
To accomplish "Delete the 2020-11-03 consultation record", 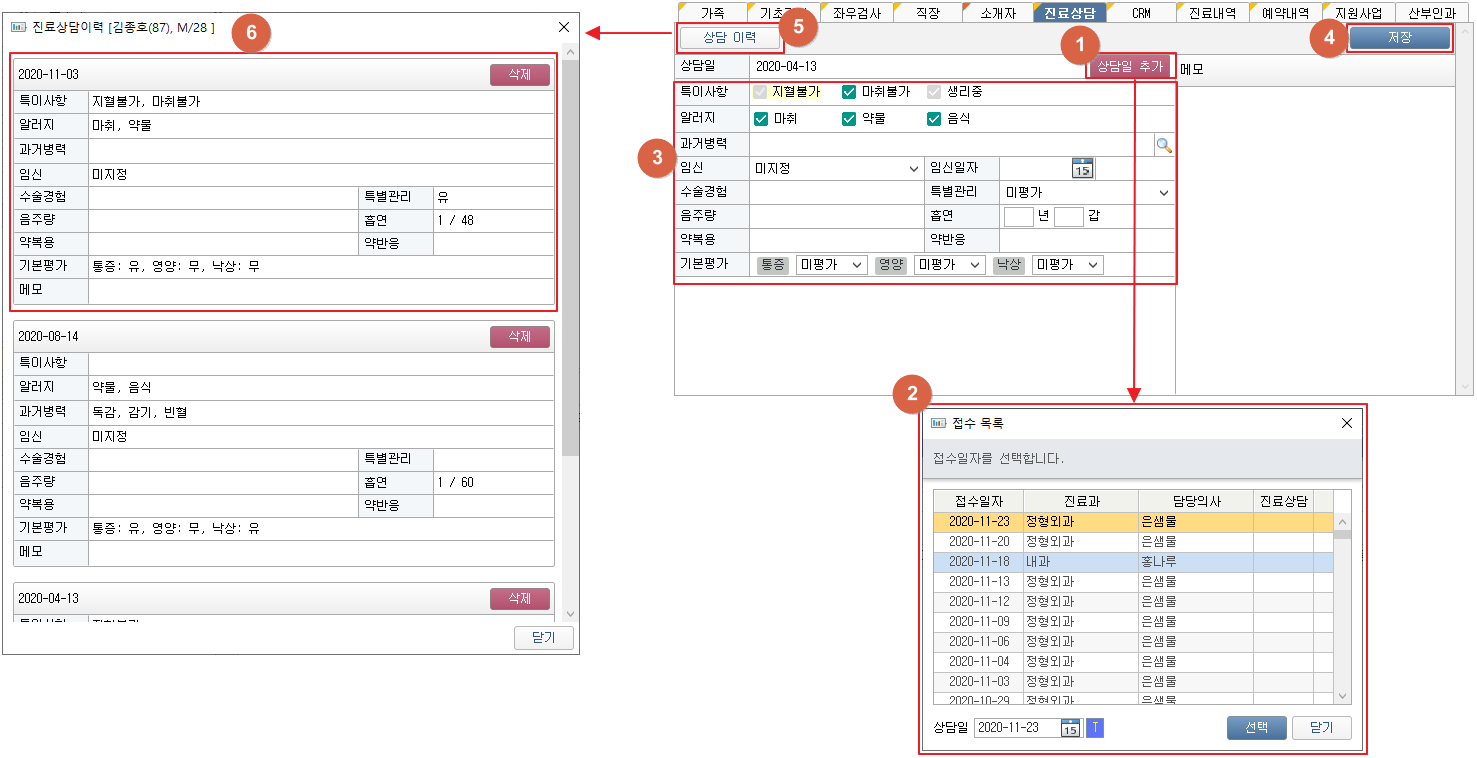I will [519, 75].
